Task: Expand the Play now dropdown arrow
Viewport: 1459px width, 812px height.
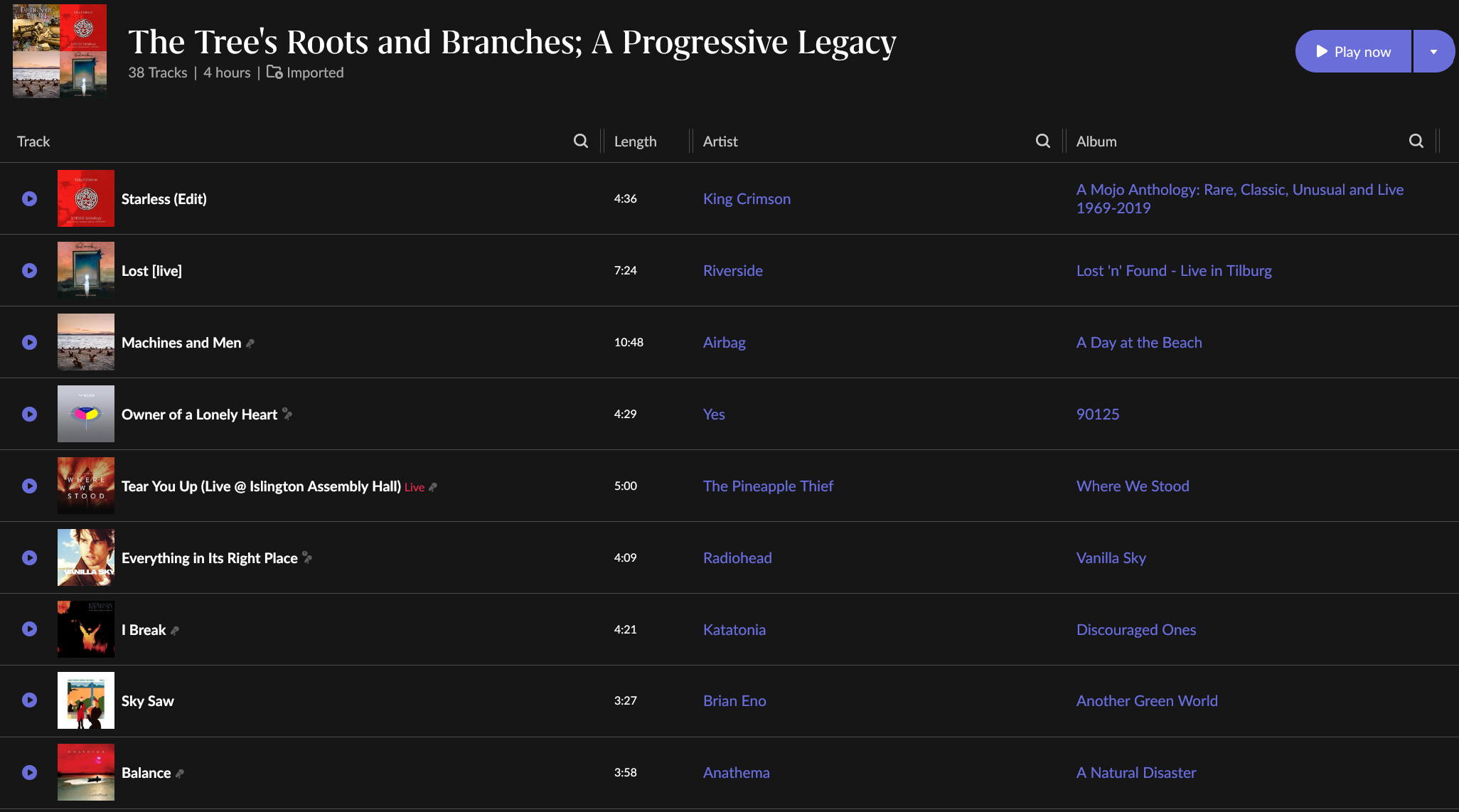Action: pos(1433,52)
